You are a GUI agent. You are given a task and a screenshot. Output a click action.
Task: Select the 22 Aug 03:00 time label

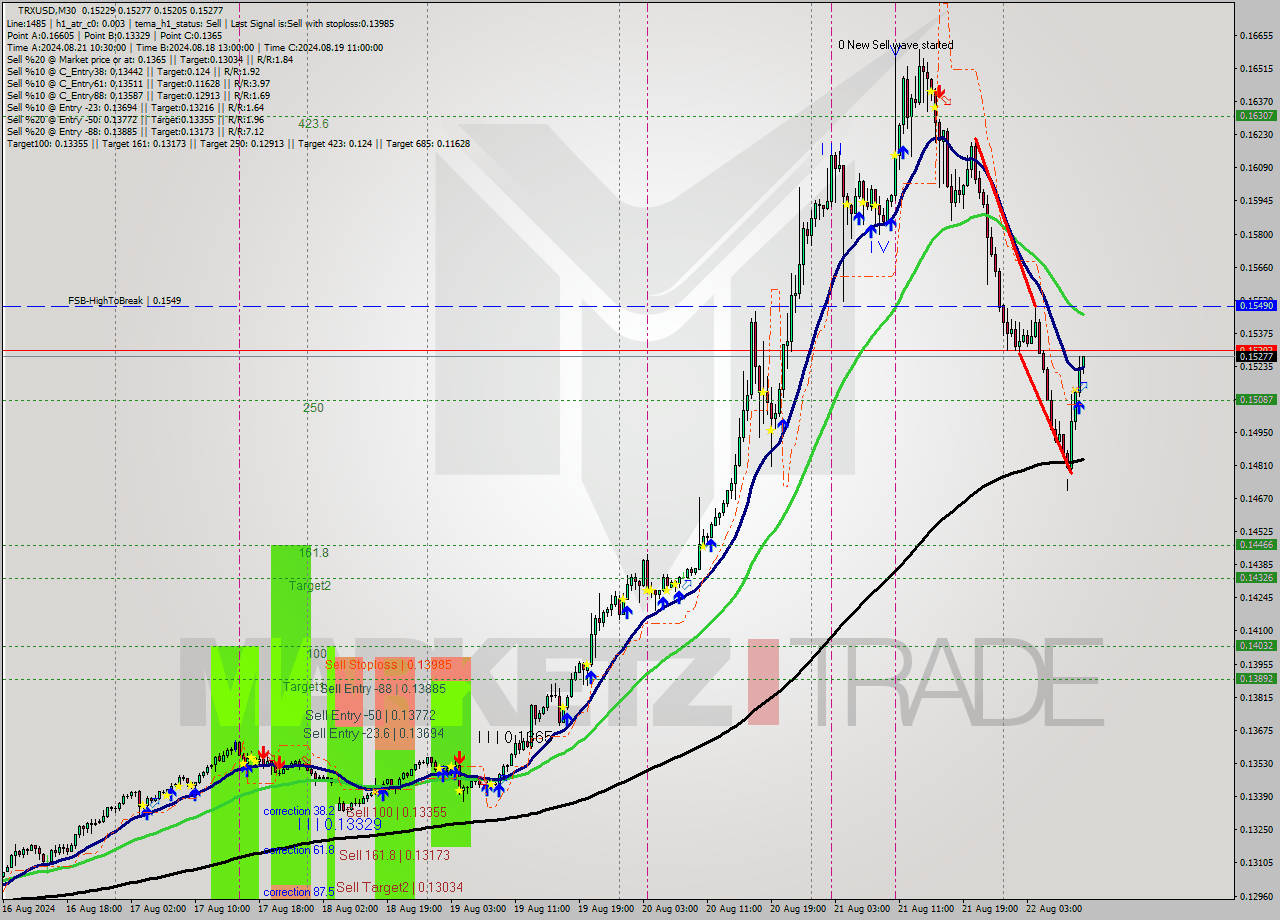click(1052, 909)
